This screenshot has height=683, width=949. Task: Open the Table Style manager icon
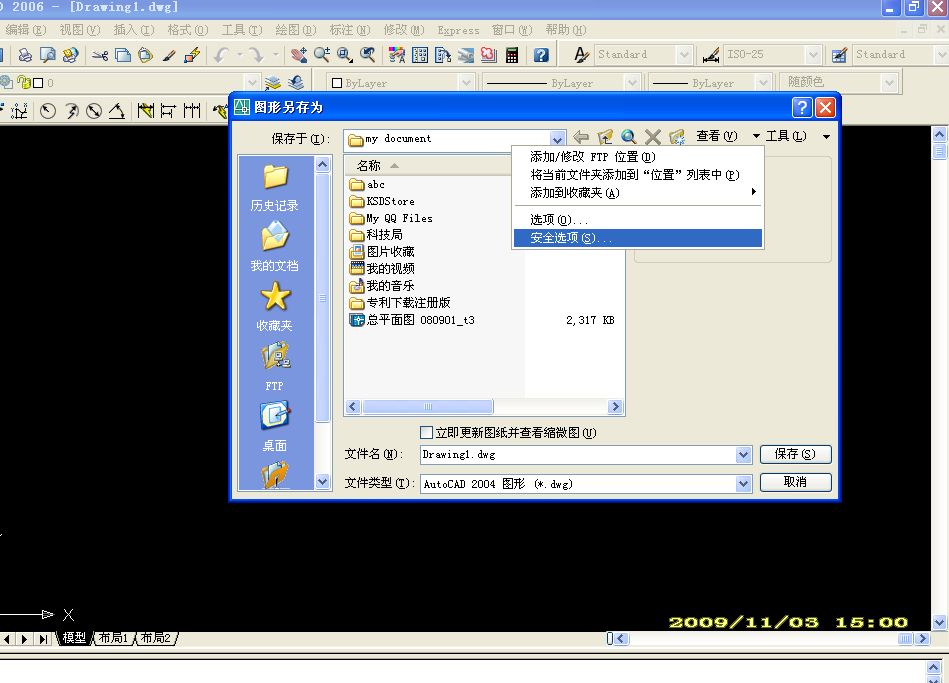tap(839, 55)
